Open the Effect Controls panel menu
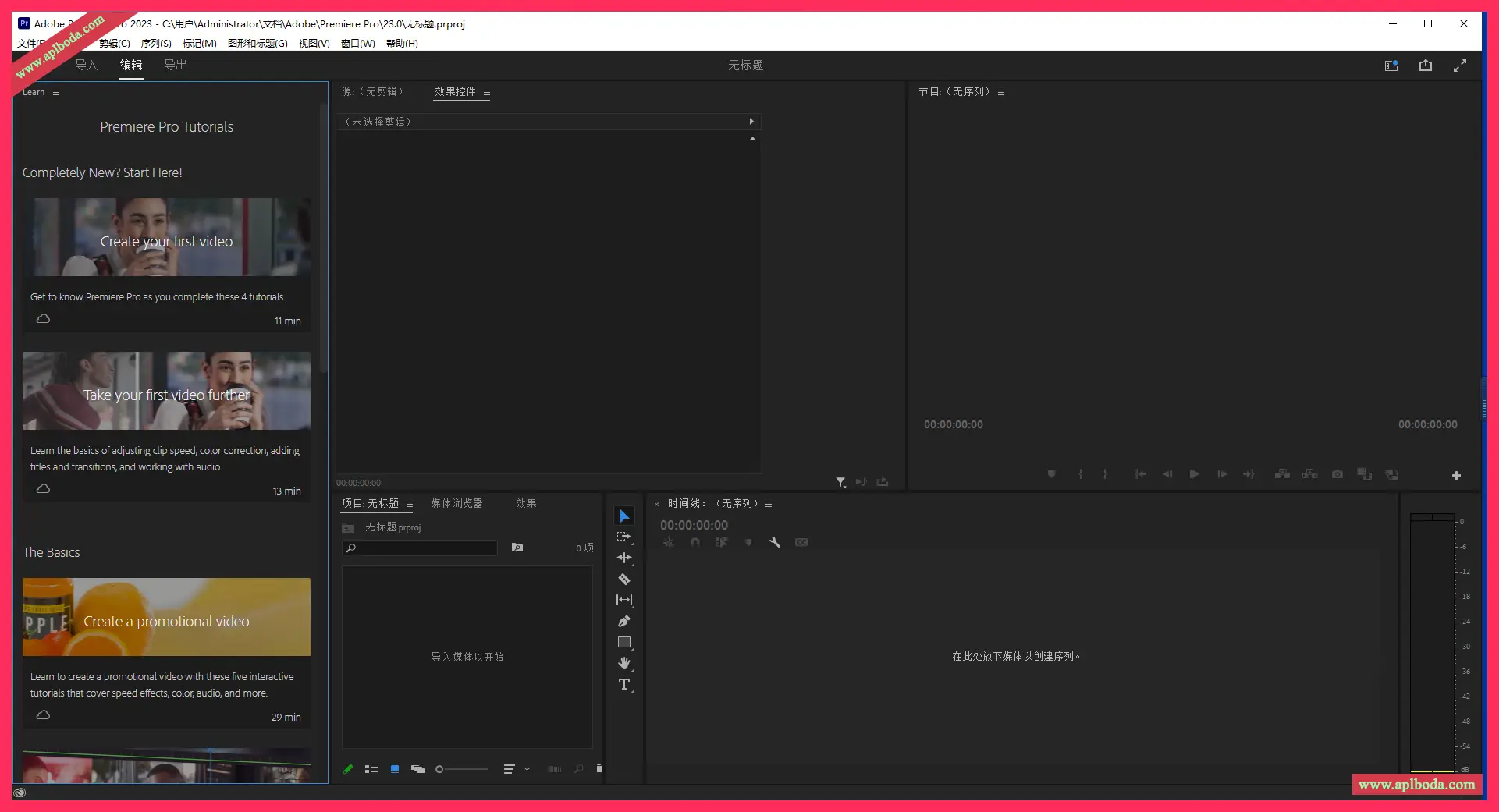The image size is (1499, 812). [485, 92]
